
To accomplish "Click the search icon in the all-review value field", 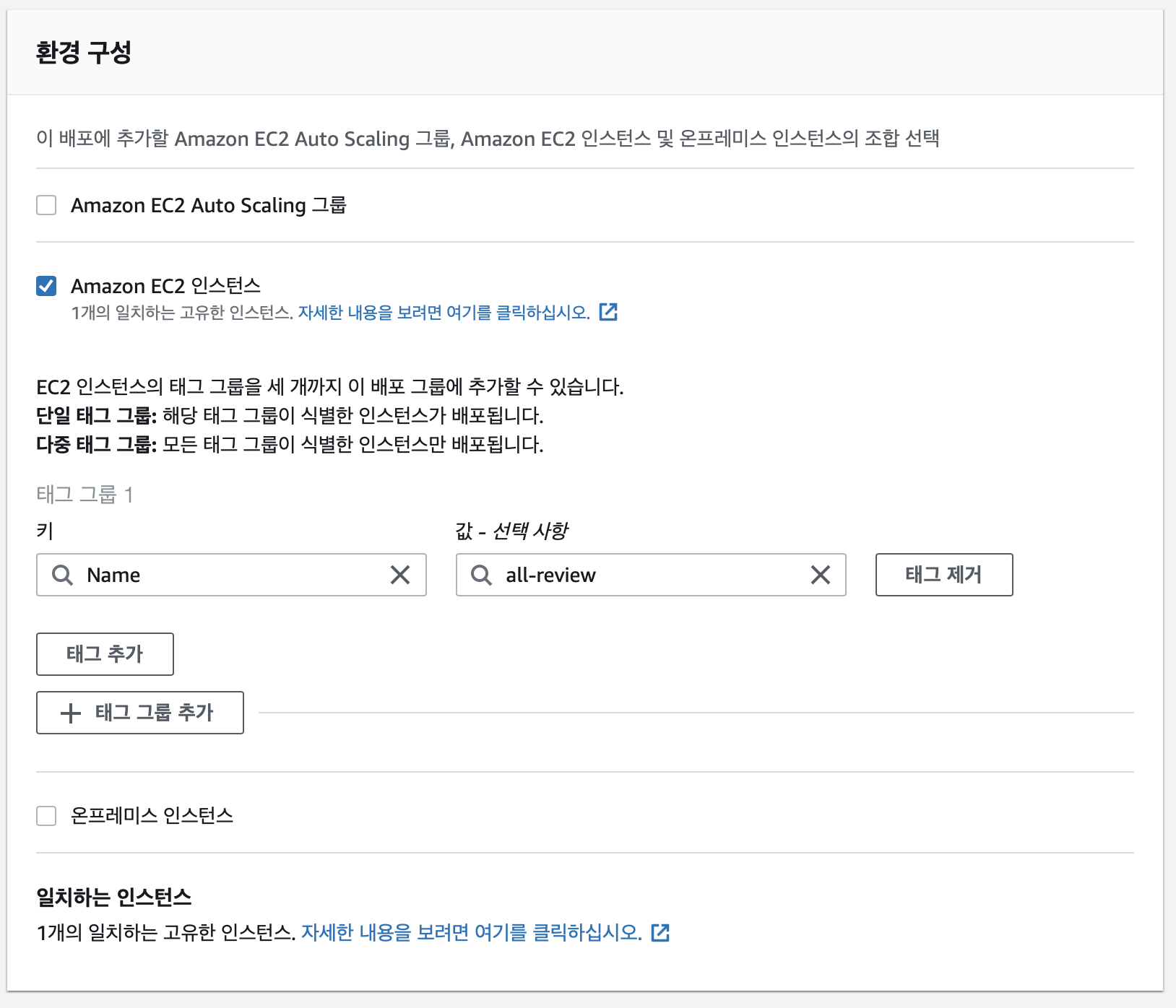I will pos(482,575).
